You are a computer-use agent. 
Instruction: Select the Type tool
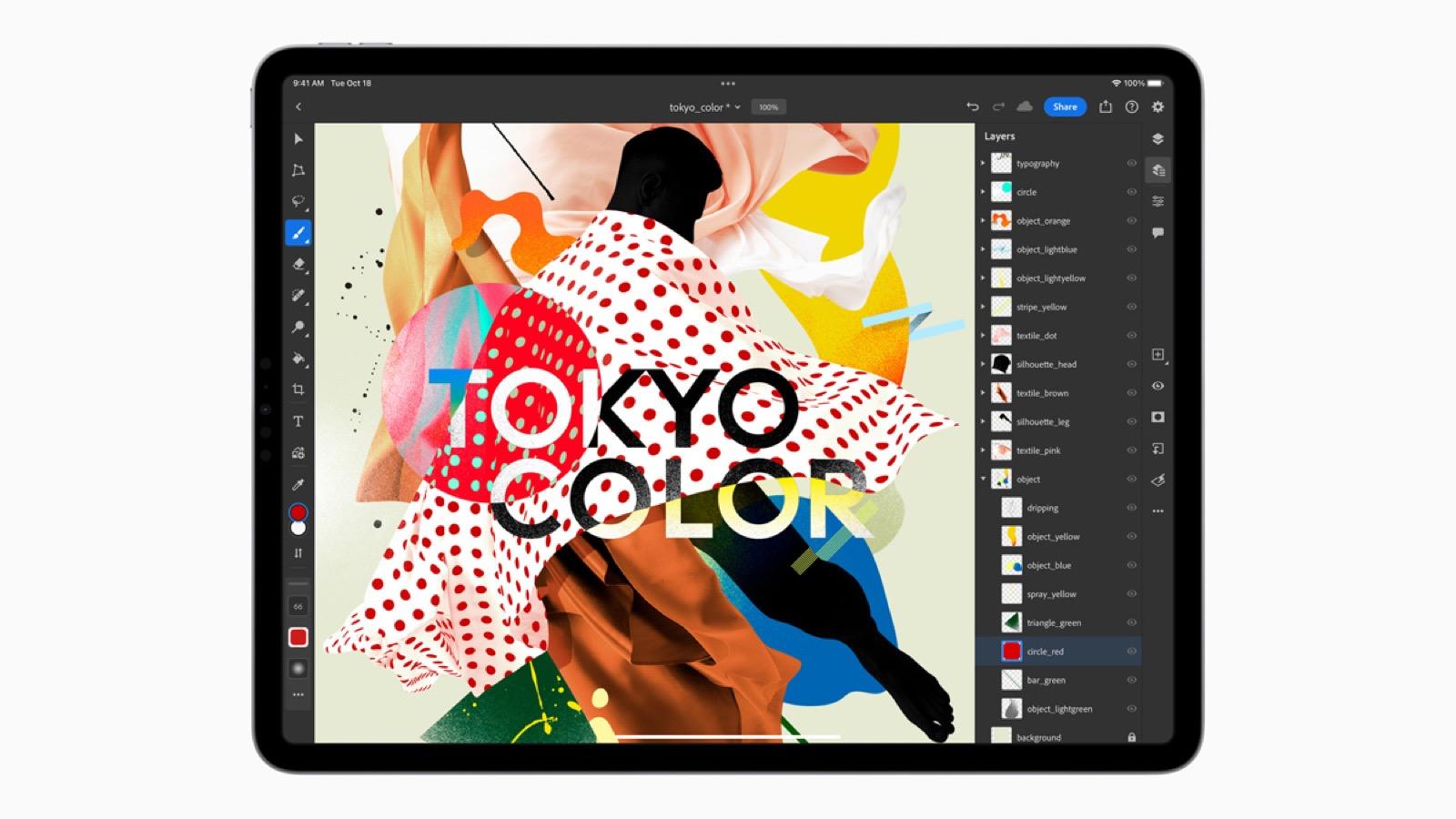(x=298, y=421)
